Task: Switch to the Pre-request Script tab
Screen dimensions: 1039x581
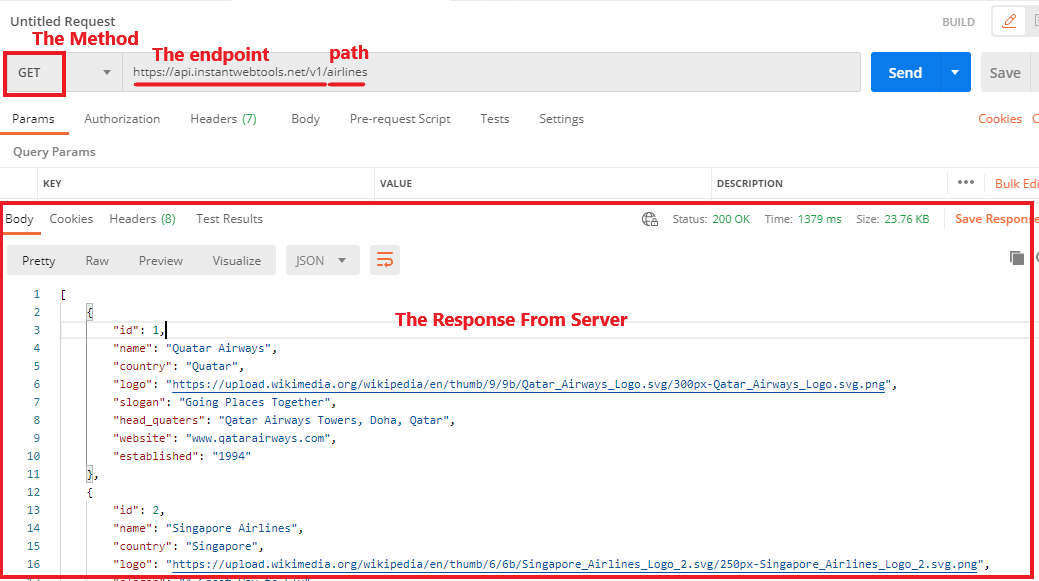Action: point(400,119)
